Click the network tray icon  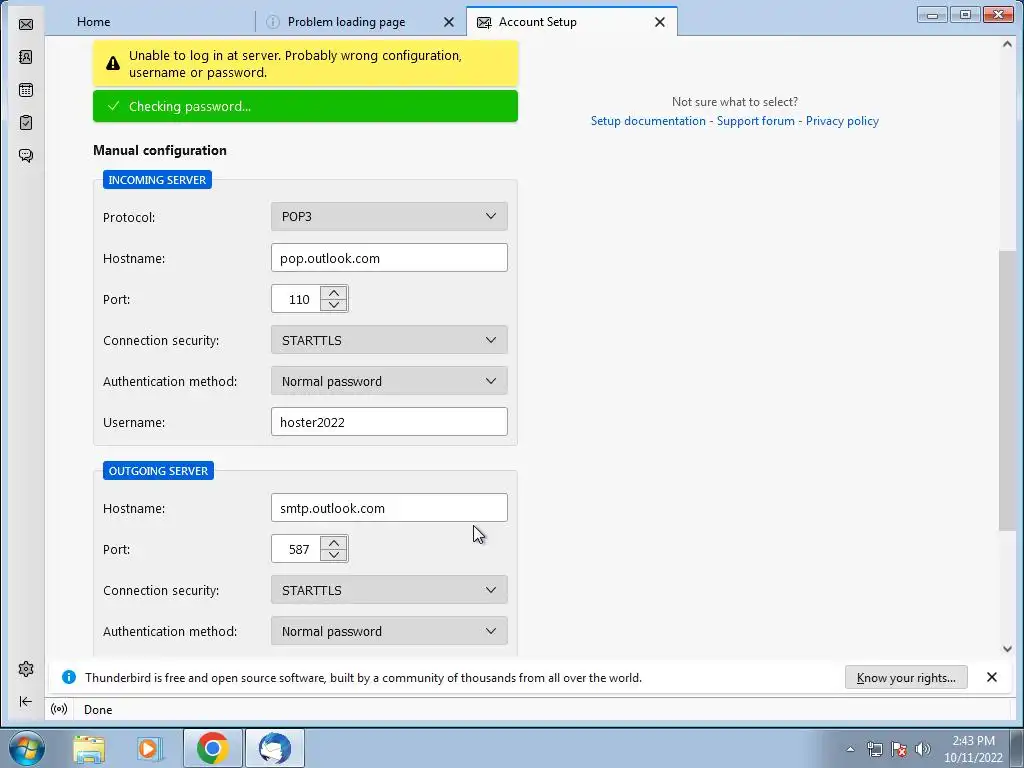point(874,749)
